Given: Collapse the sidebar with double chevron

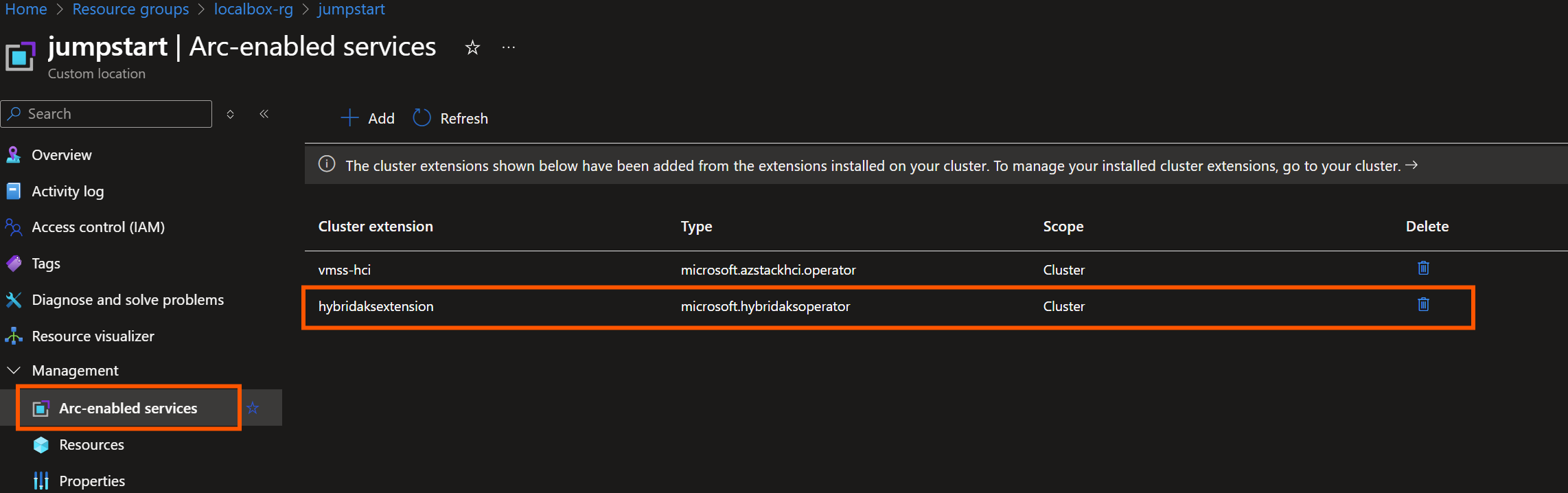Looking at the screenshot, I should coord(264,114).
